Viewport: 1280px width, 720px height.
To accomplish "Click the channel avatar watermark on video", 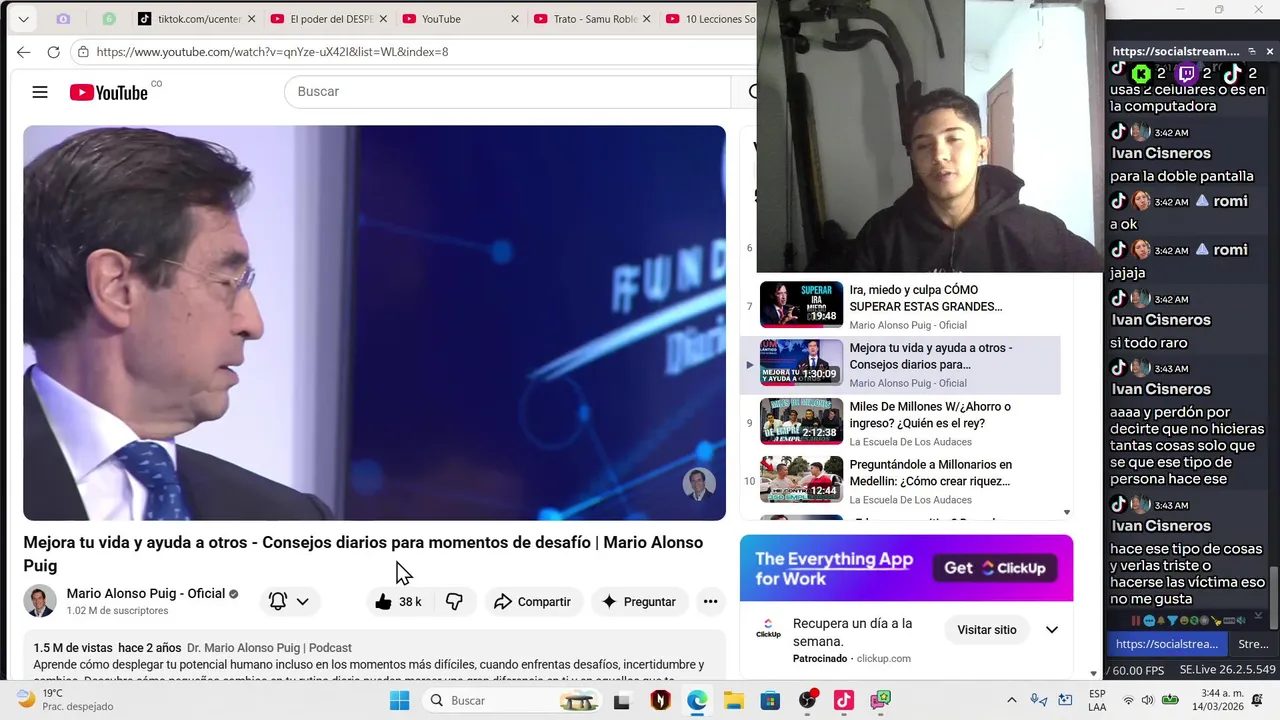I will (x=699, y=484).
